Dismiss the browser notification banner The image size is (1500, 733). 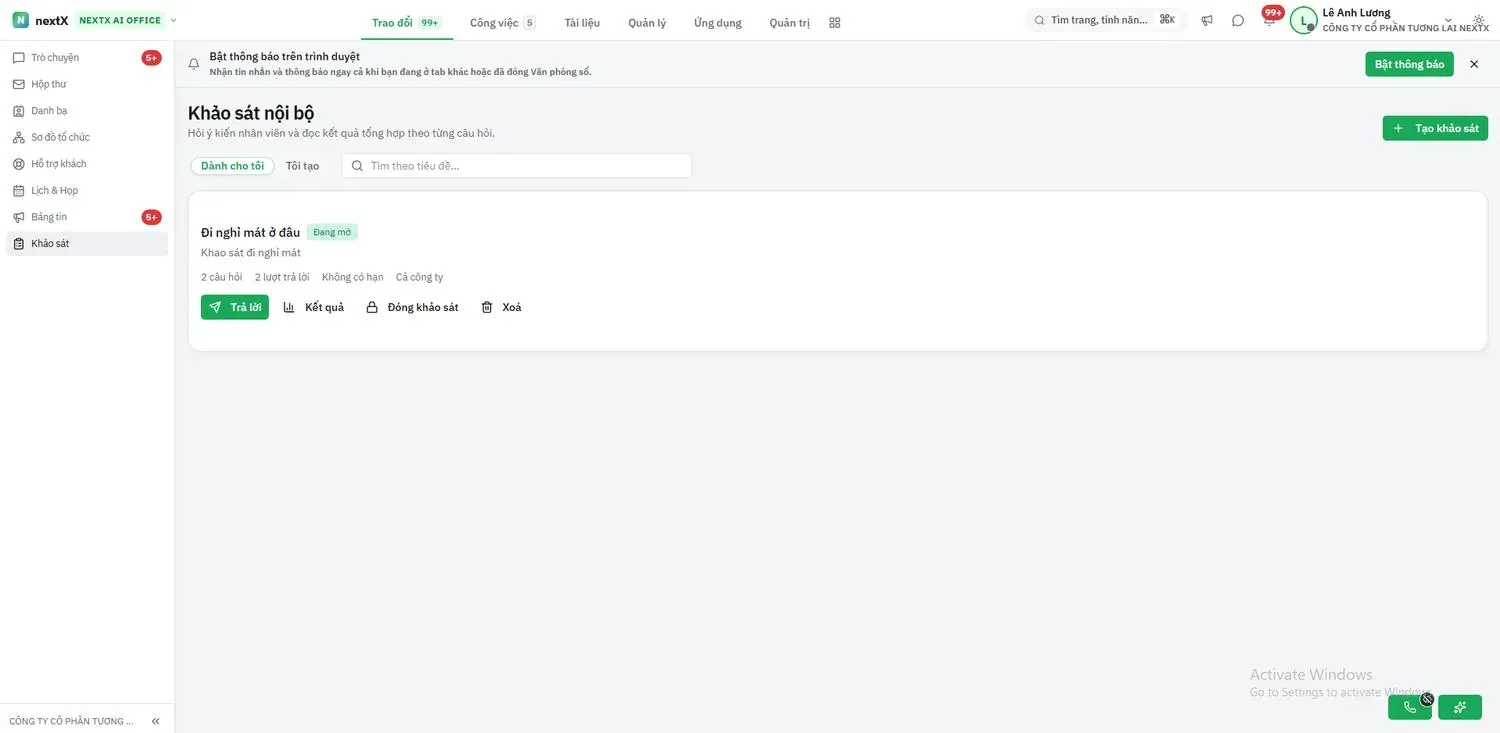tap(1474, 64)
